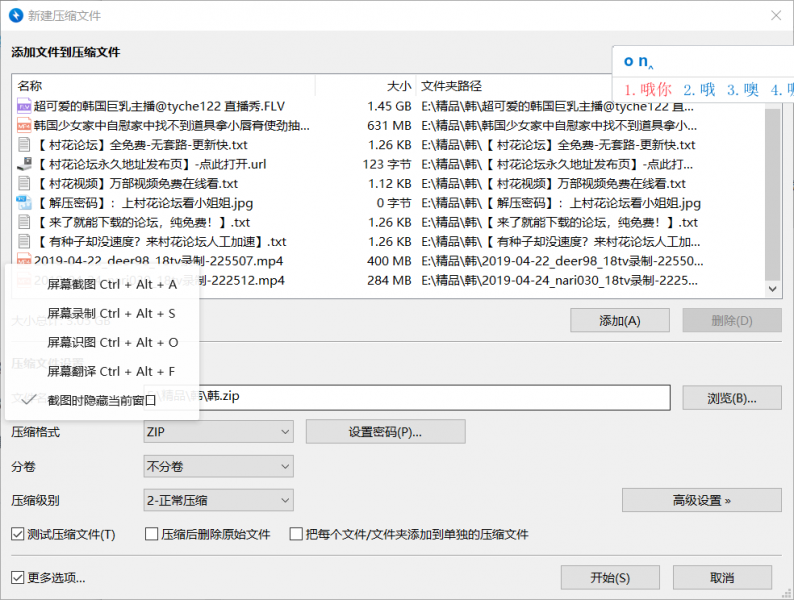Expand the 分卷 dropdown showing 不分卷
The height and width of the screenshot is (600, 794).
[218, 466]
